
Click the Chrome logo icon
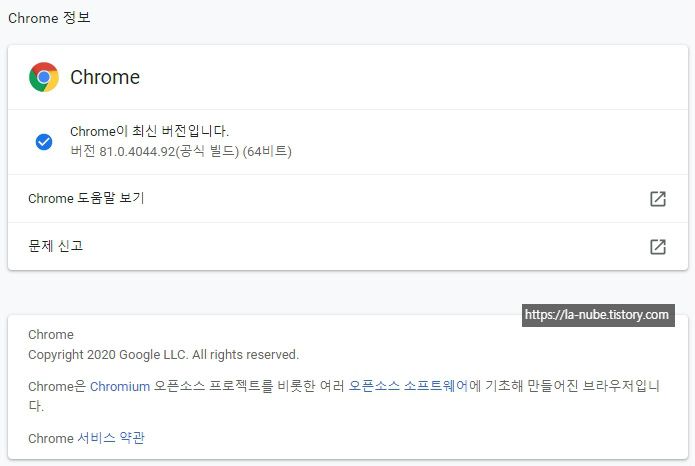click(44, 77)
